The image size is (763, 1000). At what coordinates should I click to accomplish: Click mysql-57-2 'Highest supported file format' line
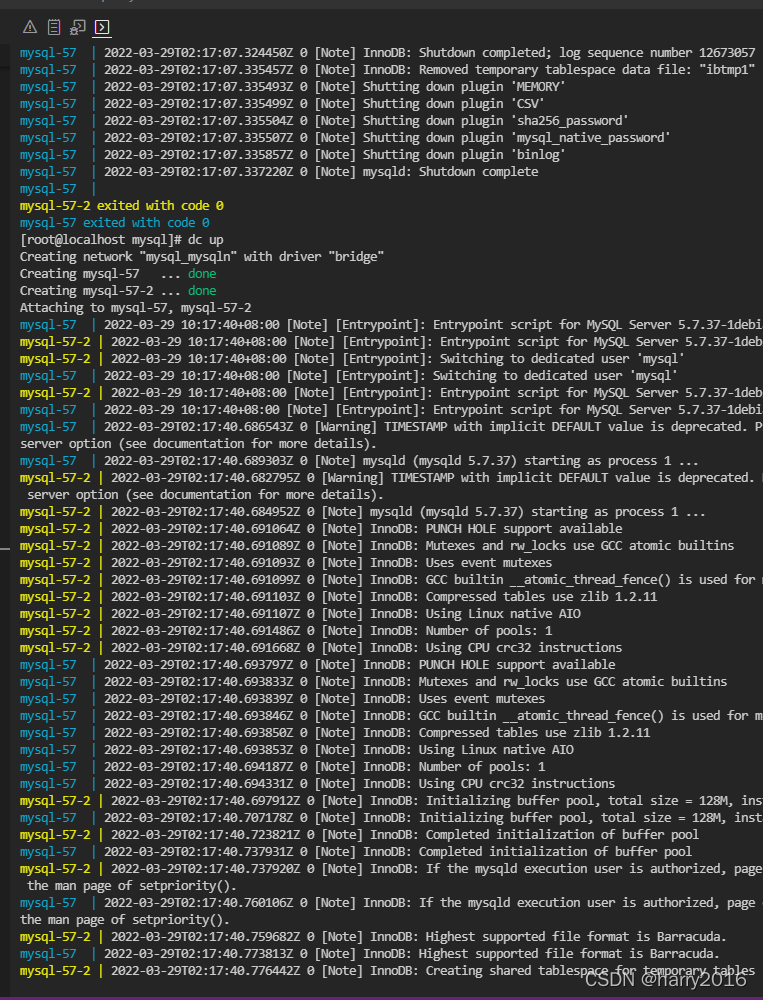(373, 937)
